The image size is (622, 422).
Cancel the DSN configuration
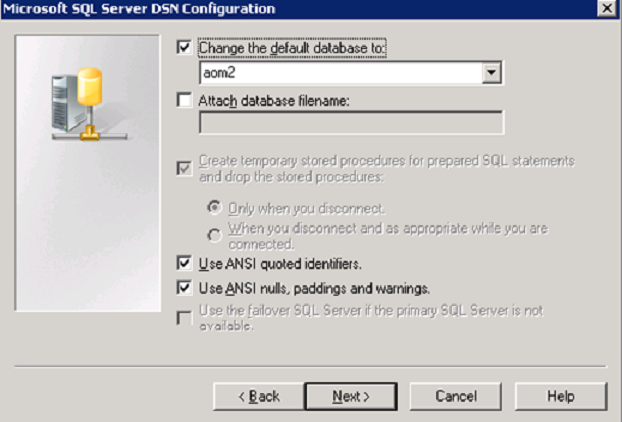click(x=456, y=396)
